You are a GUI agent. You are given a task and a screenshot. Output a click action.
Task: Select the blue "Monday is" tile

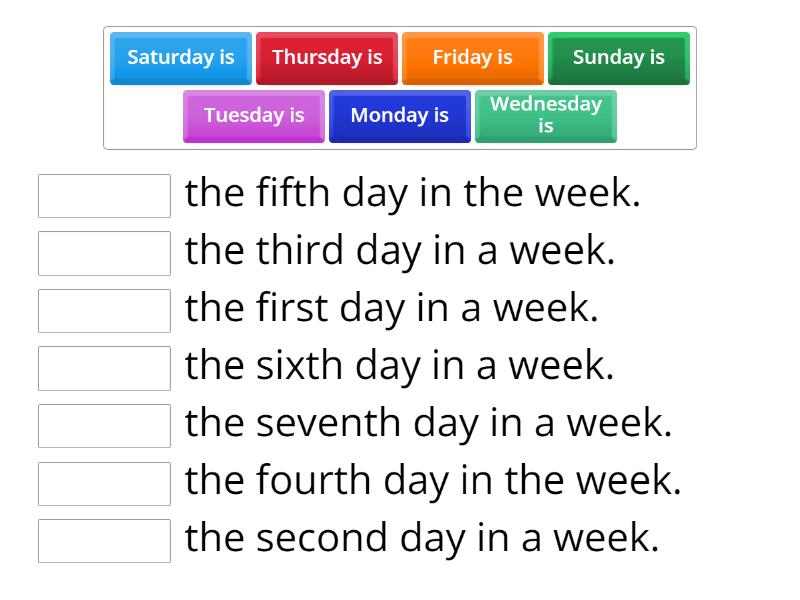coord(399,116)
